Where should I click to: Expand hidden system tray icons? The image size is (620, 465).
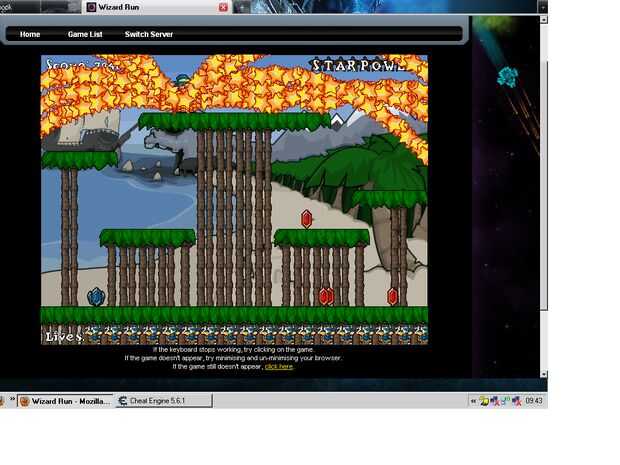tap(473, 401)
